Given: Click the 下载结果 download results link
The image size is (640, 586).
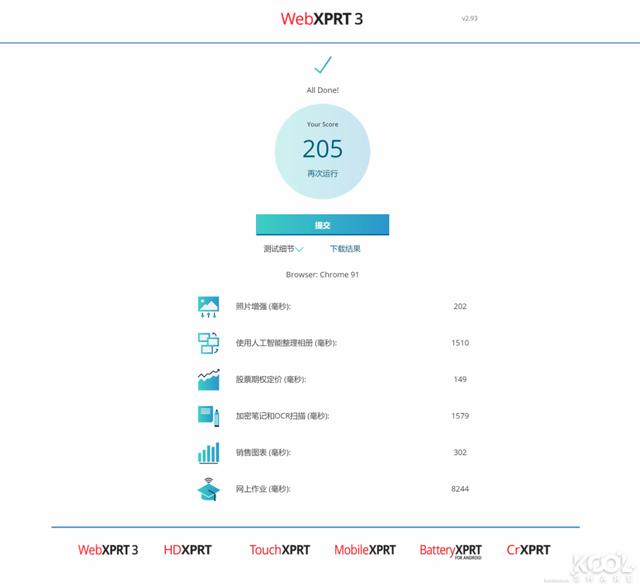Looking at the screenshot, I should (x=345, y=249).
